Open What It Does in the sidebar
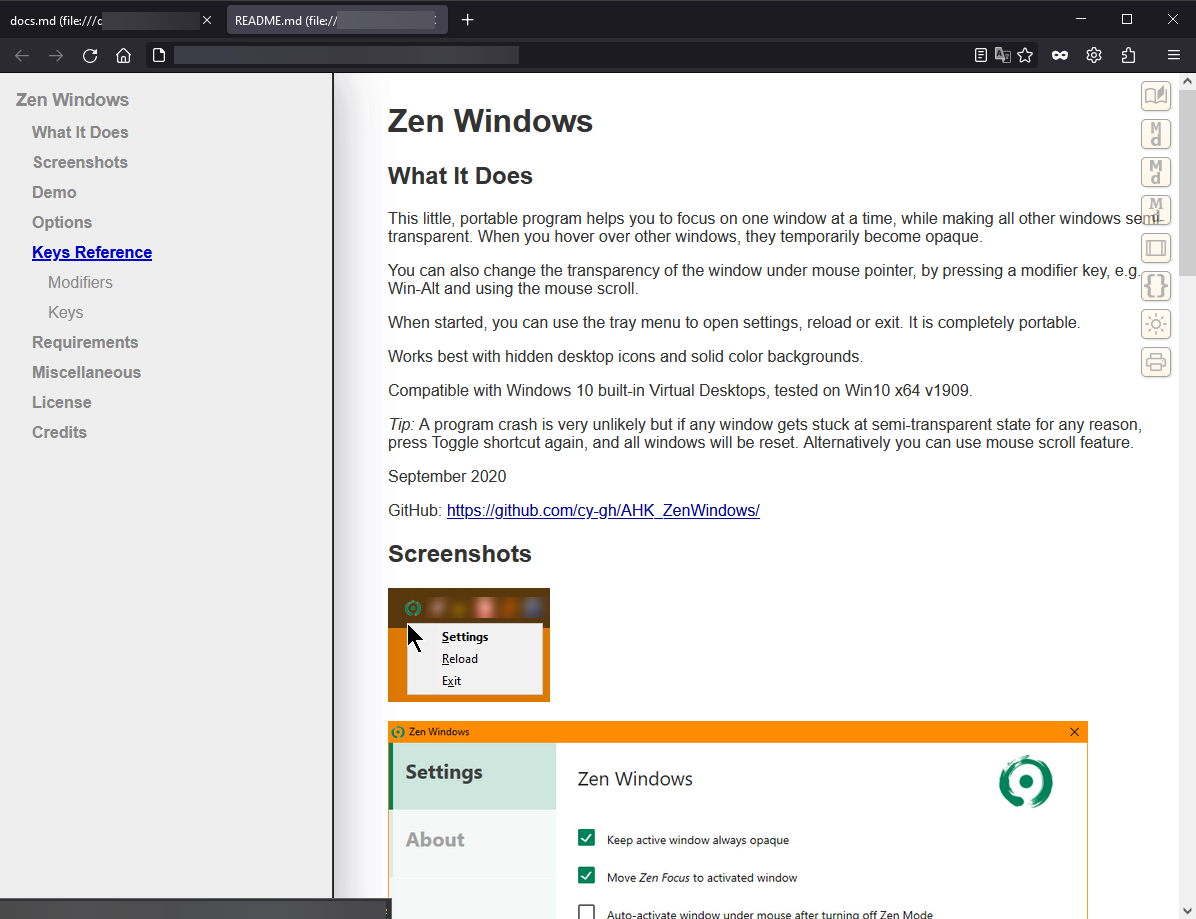This screenshot has width=1196, height=919. [x=80, y=133]
